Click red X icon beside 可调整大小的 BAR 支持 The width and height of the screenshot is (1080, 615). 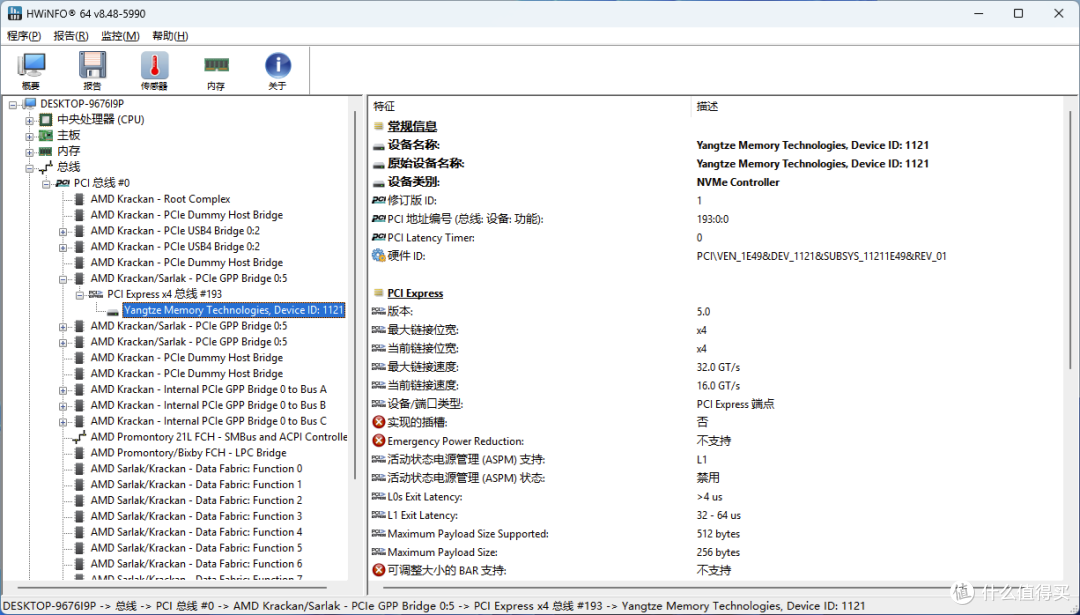coord(379,570)
